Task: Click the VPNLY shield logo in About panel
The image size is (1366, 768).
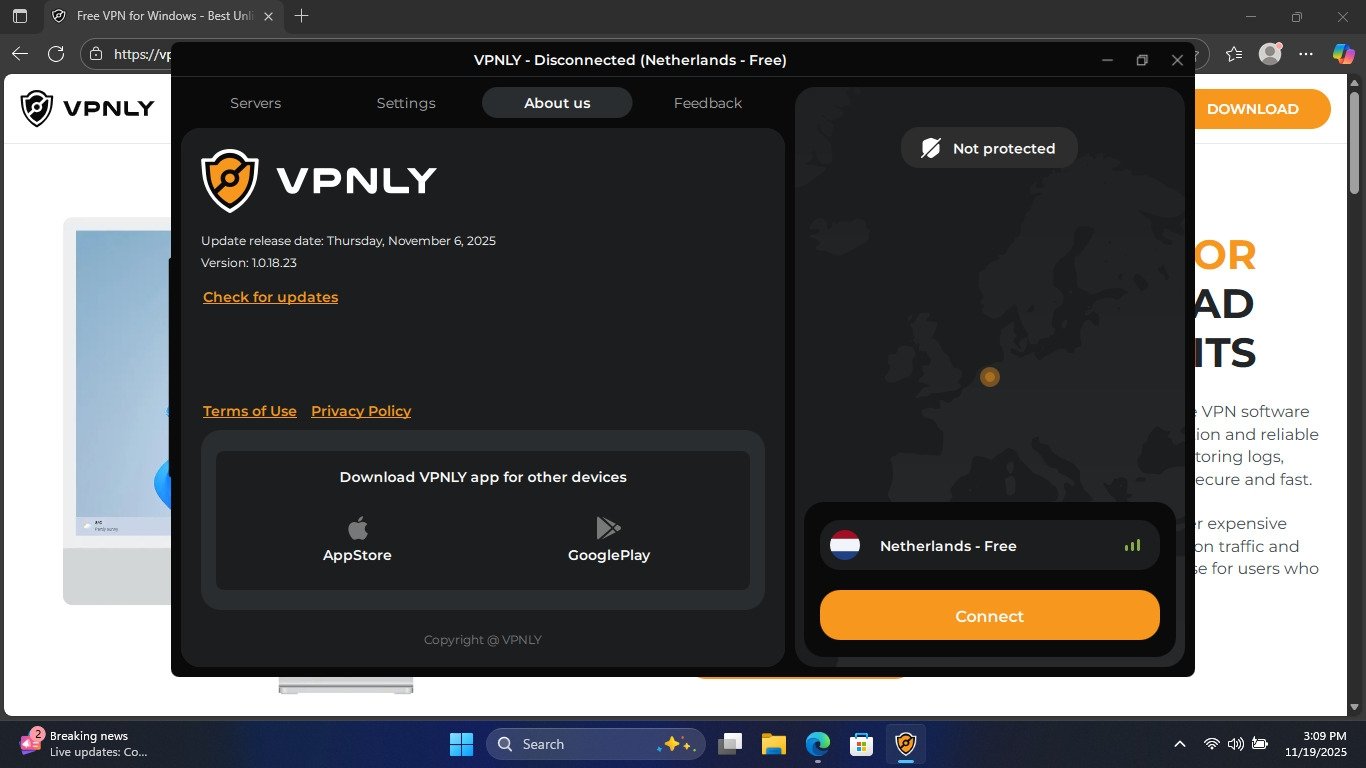Action: click(x=230, y=181)
